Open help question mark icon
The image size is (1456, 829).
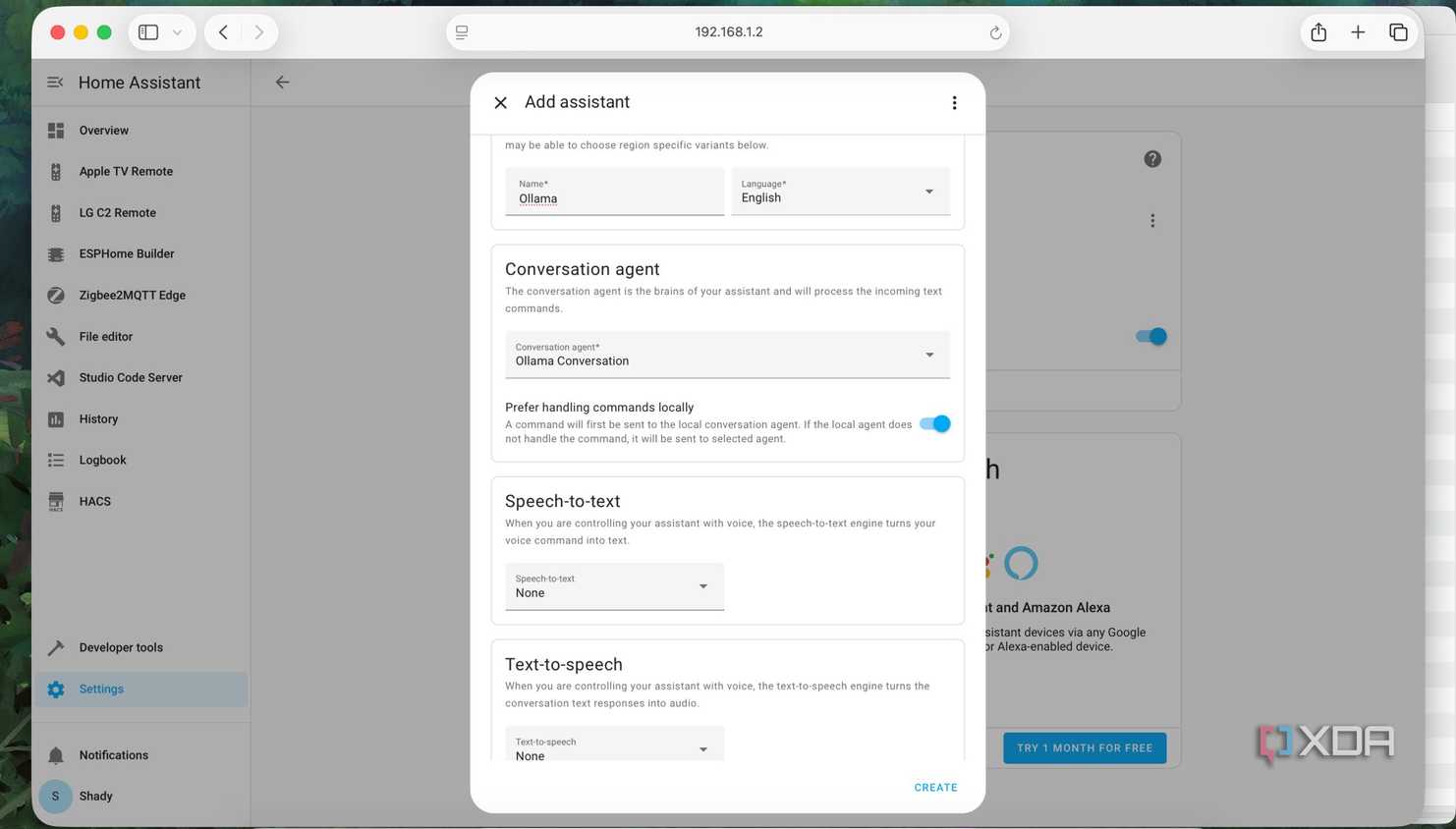pos(1152,159)
